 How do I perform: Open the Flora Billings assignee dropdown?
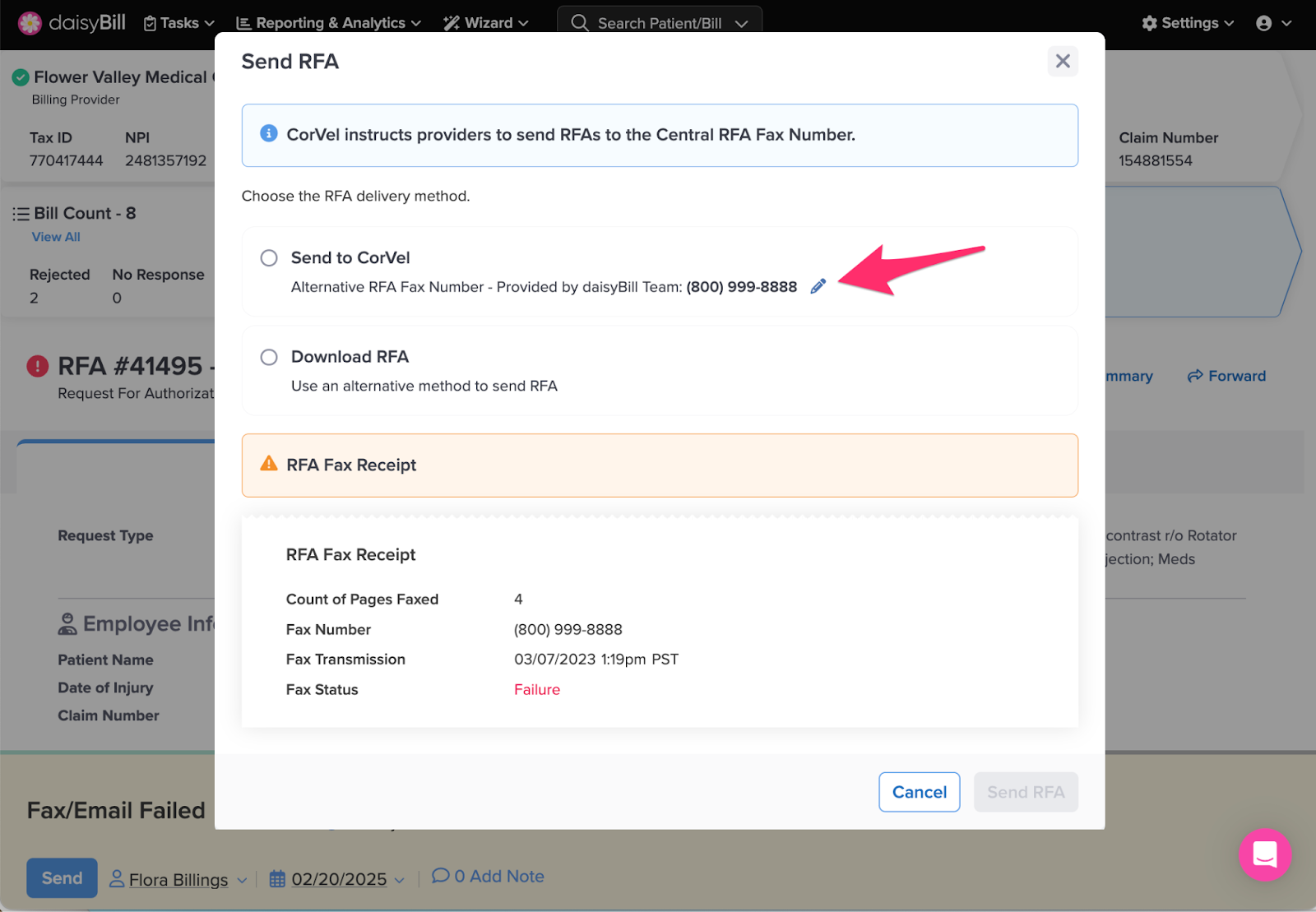pyautogui.click(x=242, y=880)
